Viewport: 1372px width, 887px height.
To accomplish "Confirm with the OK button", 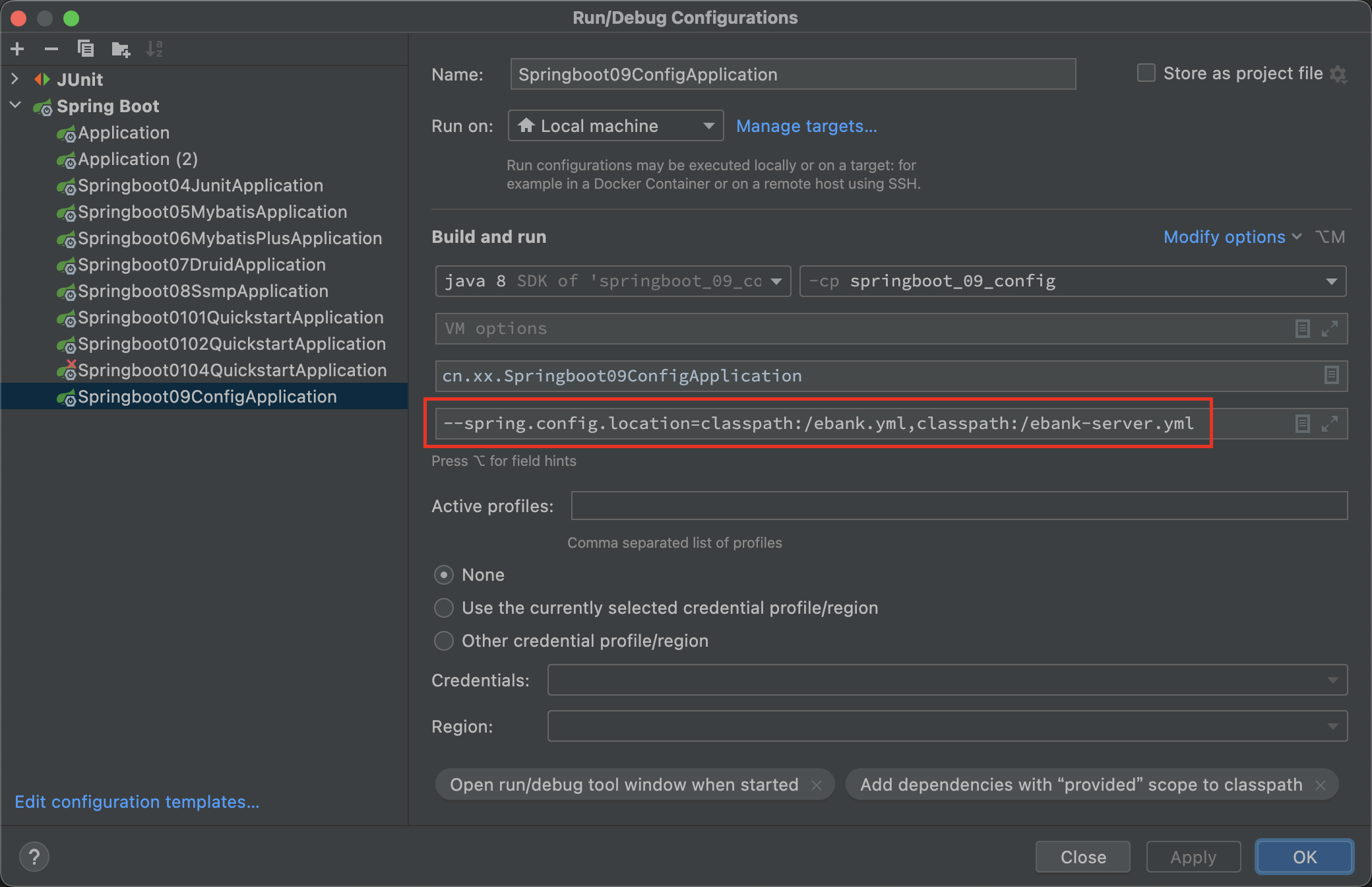I will tap(1305, 857).
